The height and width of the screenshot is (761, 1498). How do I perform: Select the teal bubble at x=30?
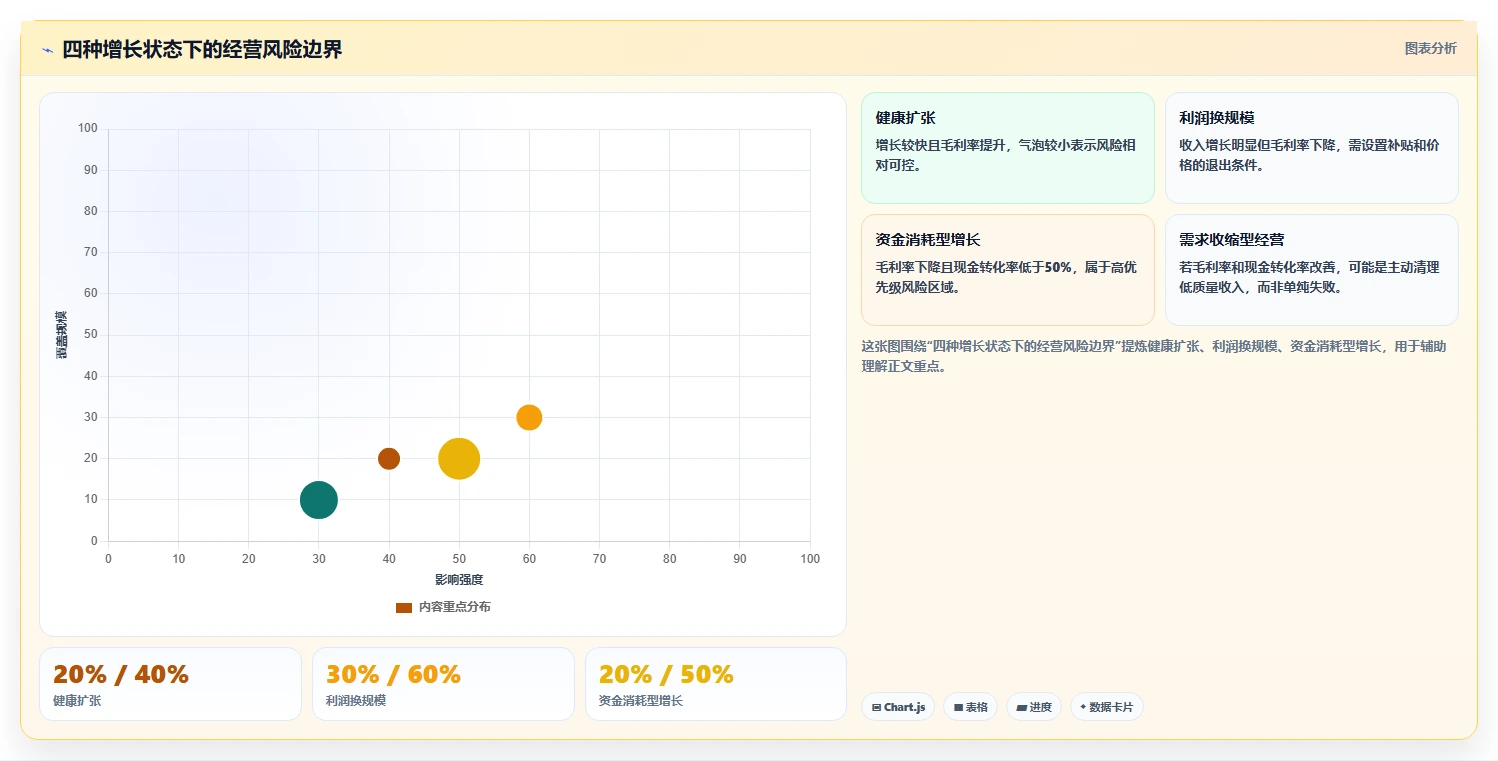coord(319,500)
